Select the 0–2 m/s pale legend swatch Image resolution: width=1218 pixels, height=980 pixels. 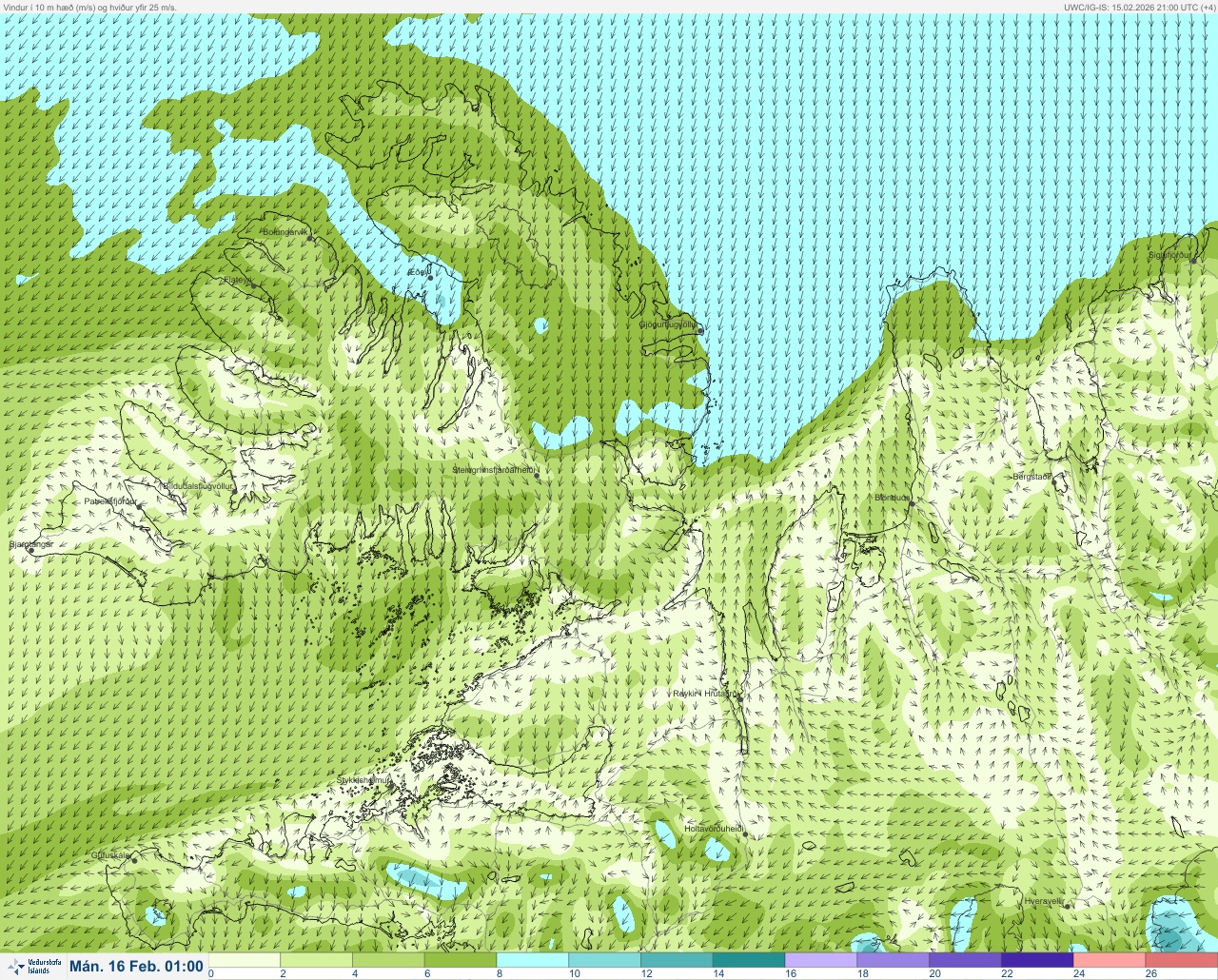pyautogui.click(x=245, y=960)
